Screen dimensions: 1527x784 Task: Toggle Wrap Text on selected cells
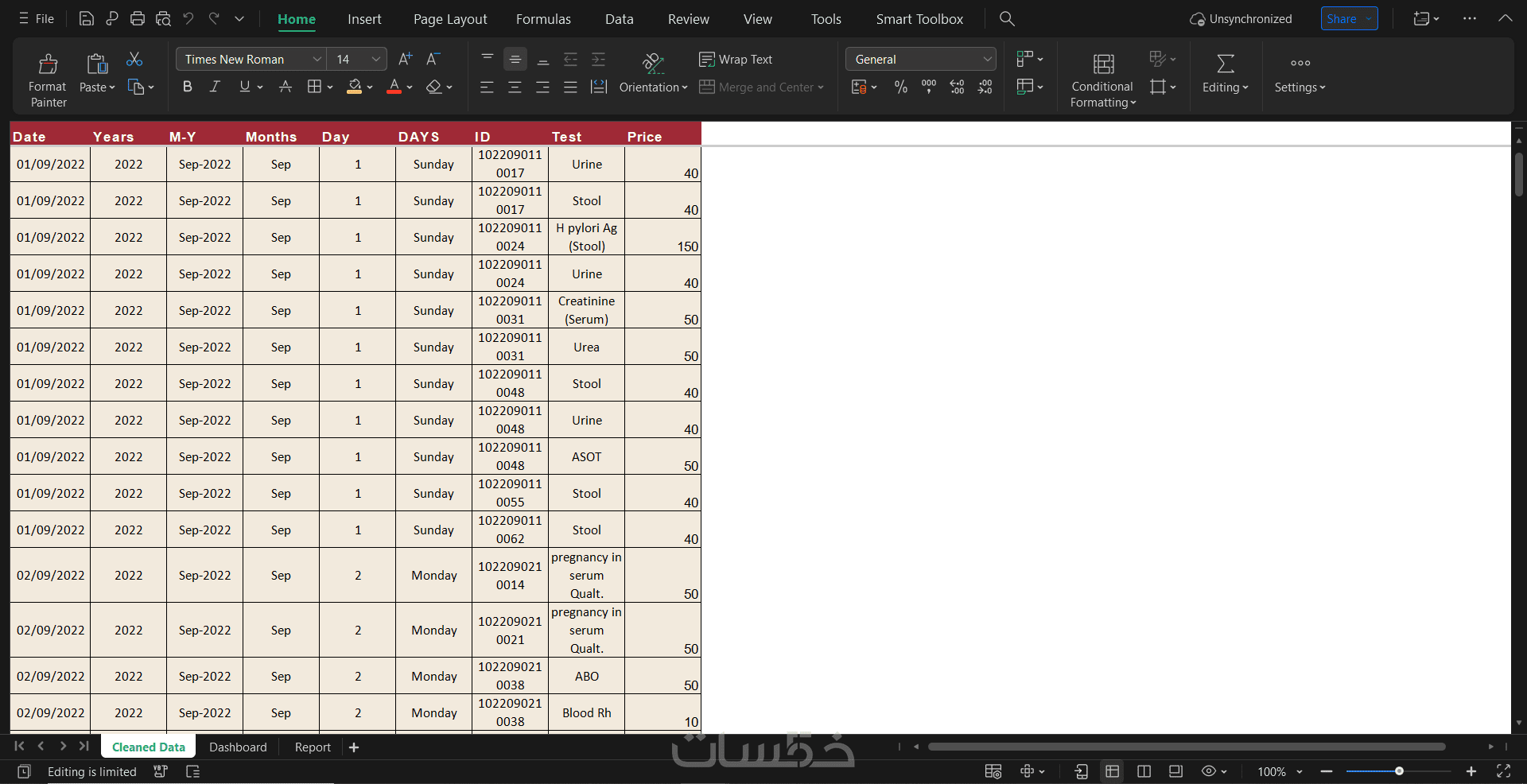pyautogui.click(x=736, y=60)
